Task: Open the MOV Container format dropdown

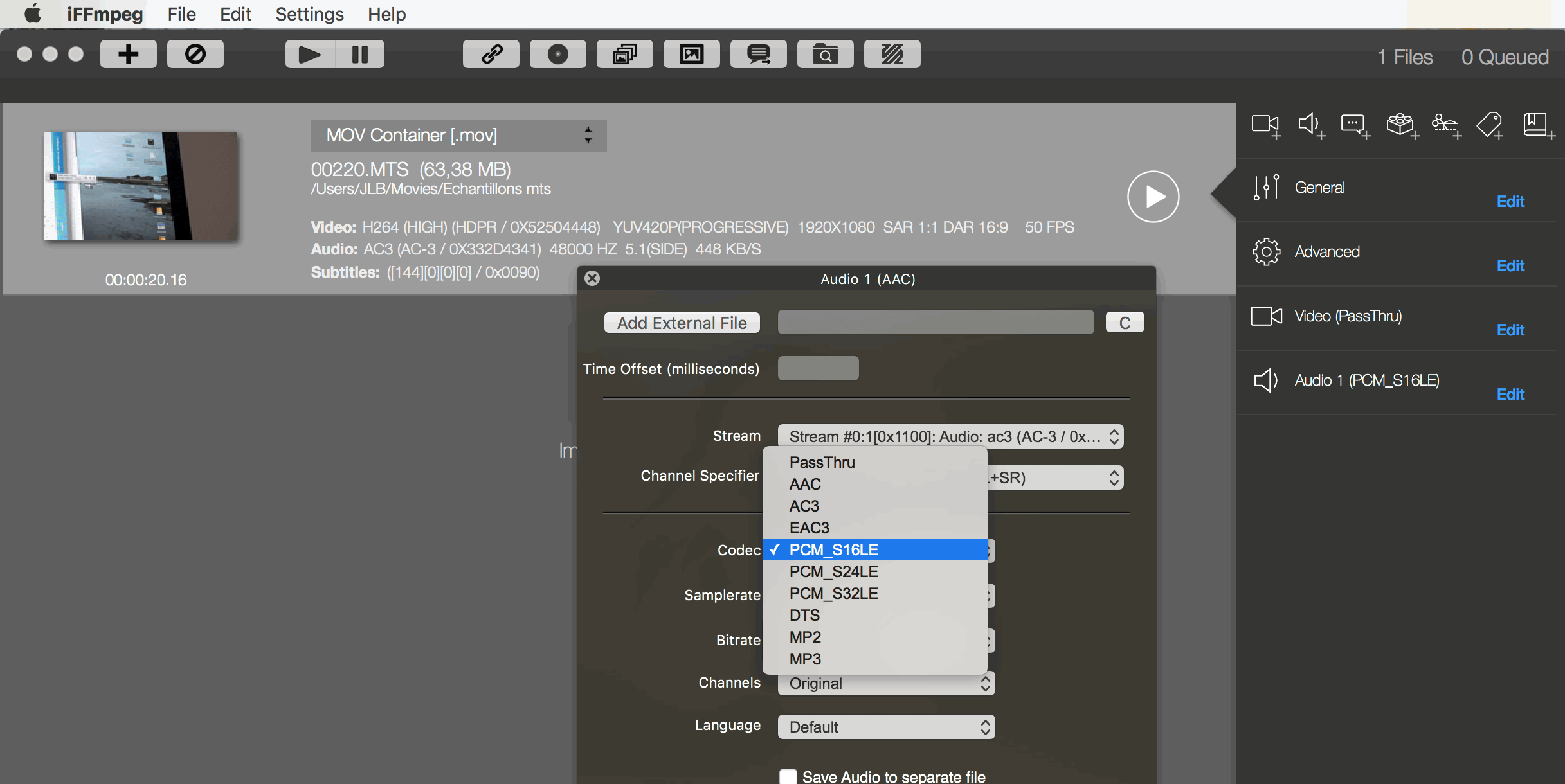Action: (x=458, y=136)
